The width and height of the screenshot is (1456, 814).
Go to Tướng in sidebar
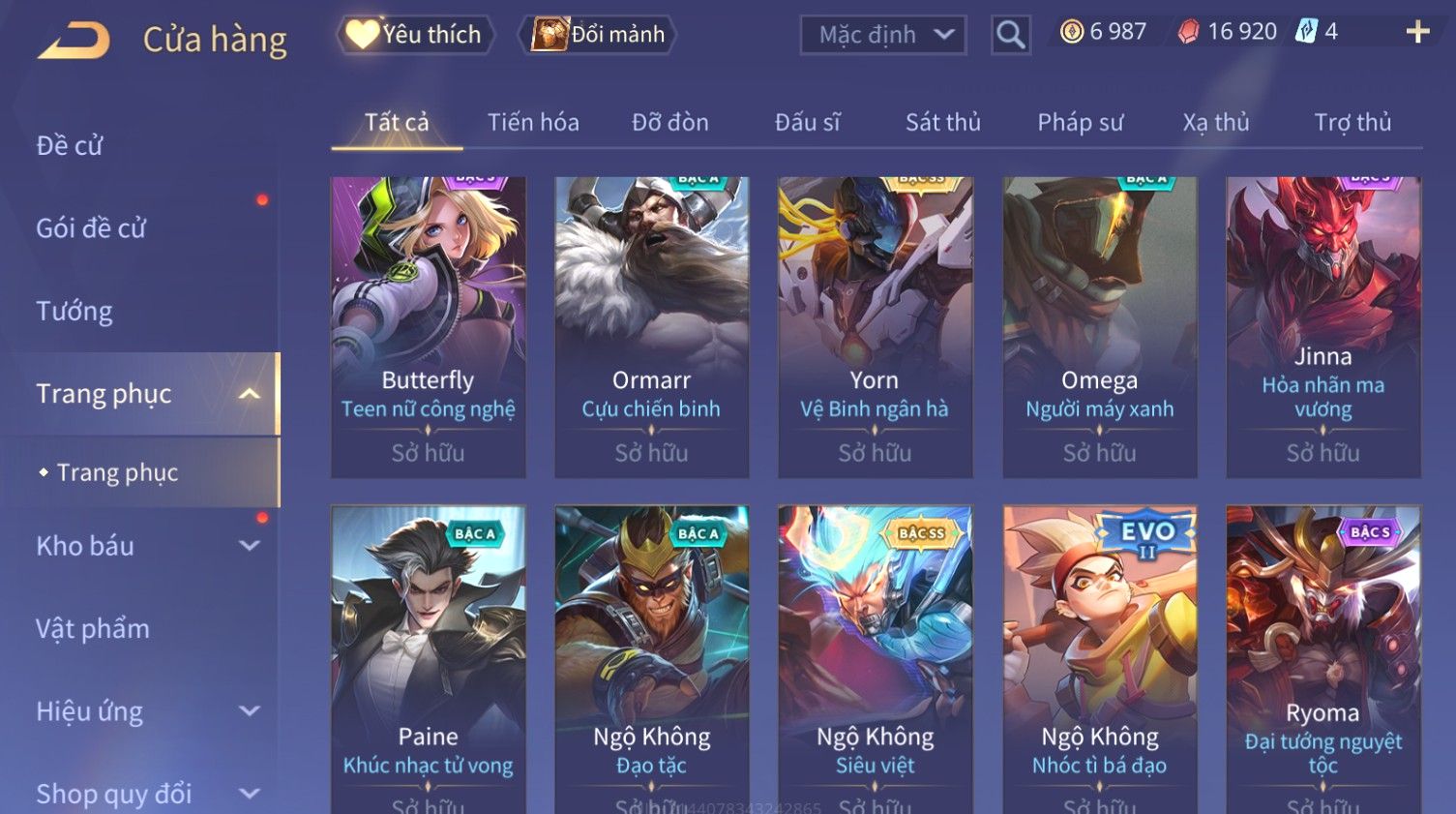[74, 312]
